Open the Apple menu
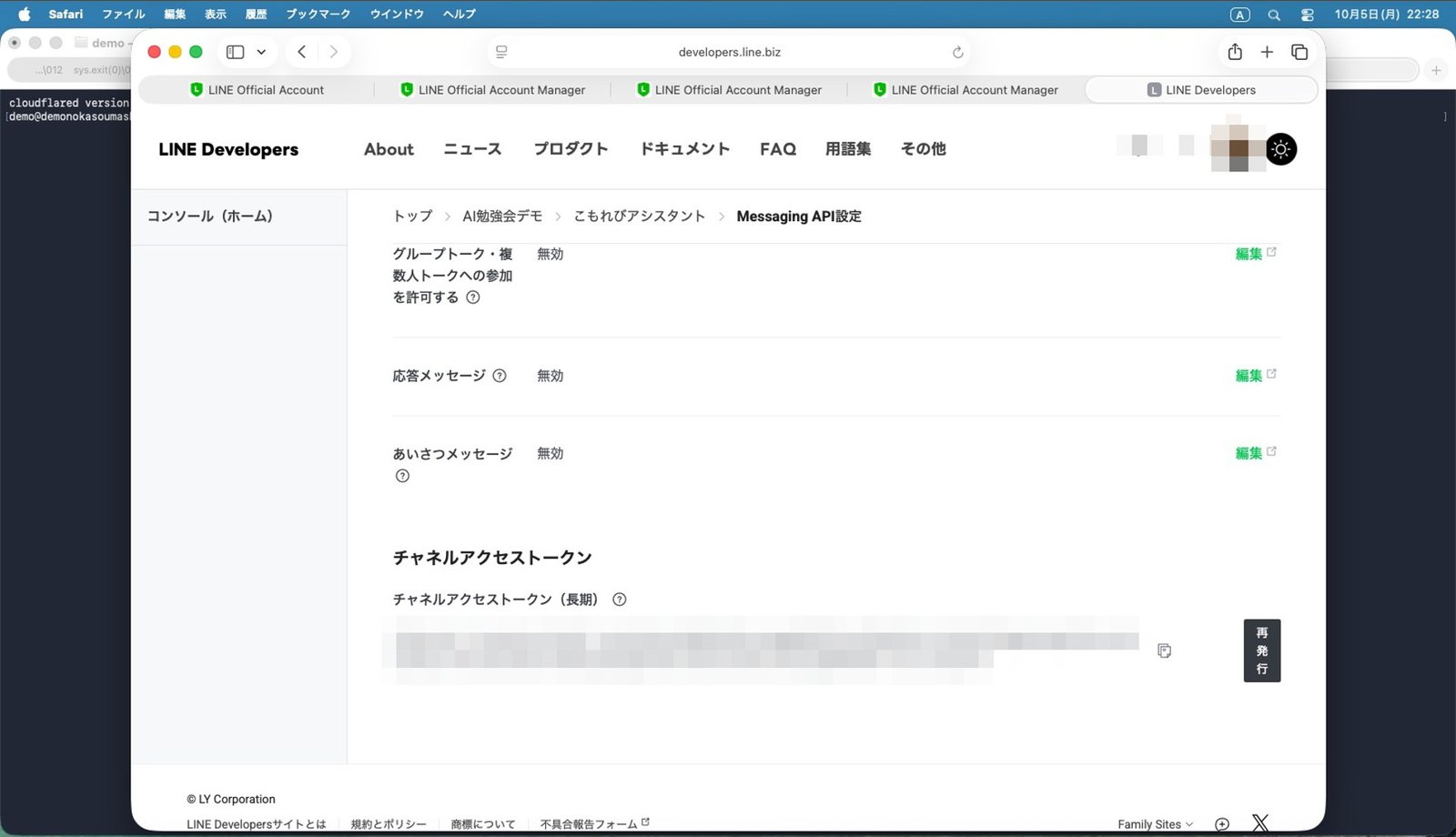 tap(24, 14)
